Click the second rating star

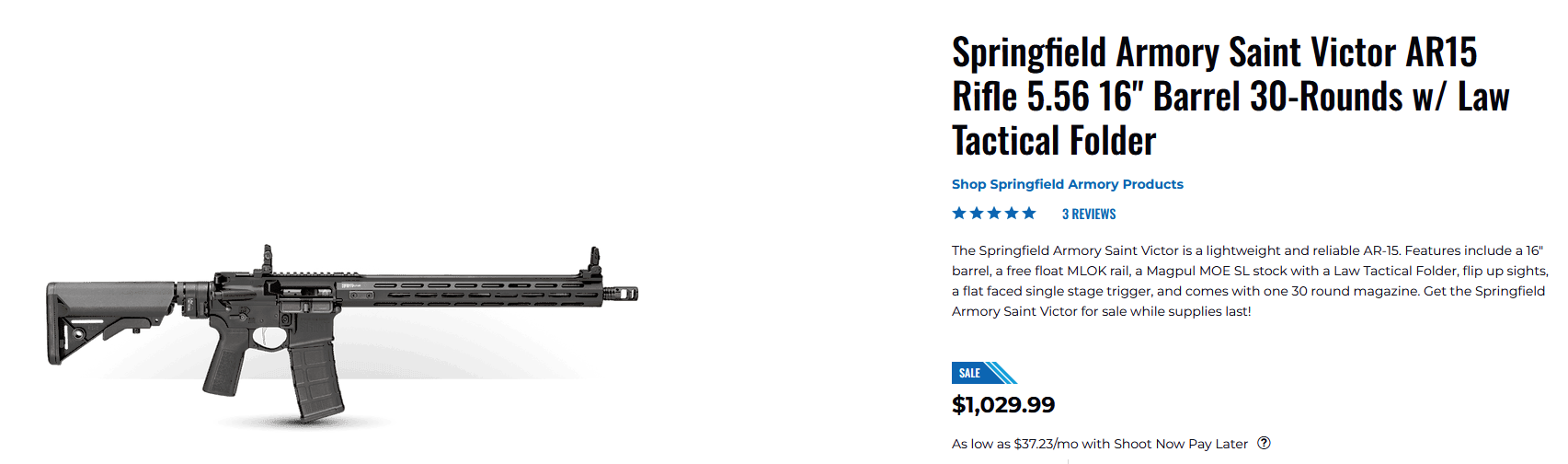977,214
